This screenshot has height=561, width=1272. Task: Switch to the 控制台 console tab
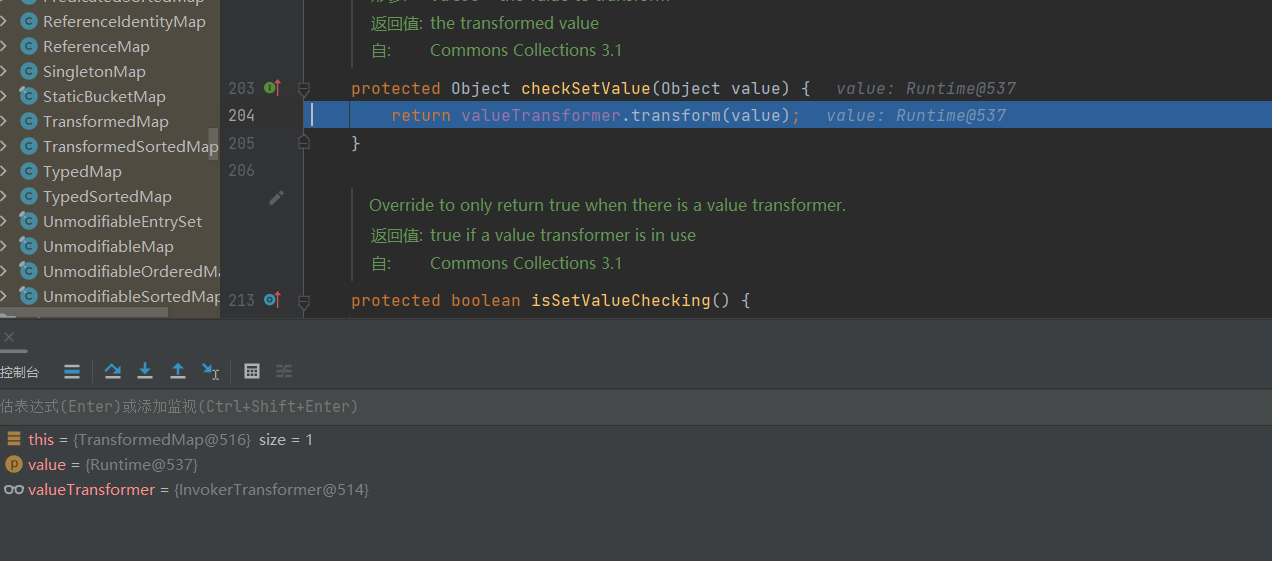tap(20, 372)
